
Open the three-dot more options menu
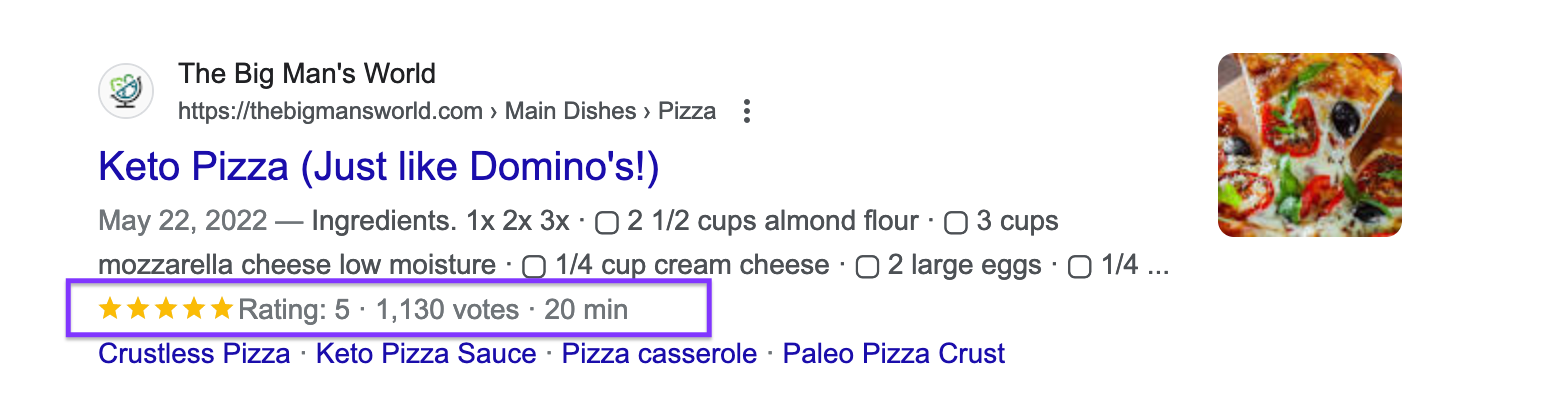coord(745,112)
